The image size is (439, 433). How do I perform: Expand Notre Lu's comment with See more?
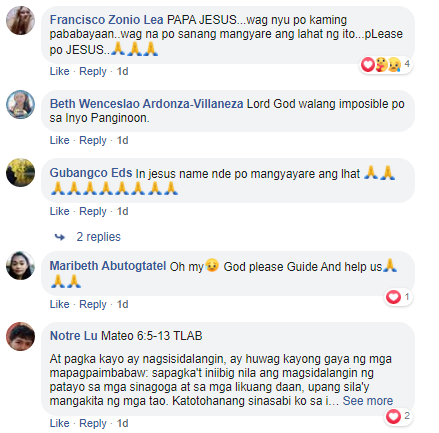[368, 401]
